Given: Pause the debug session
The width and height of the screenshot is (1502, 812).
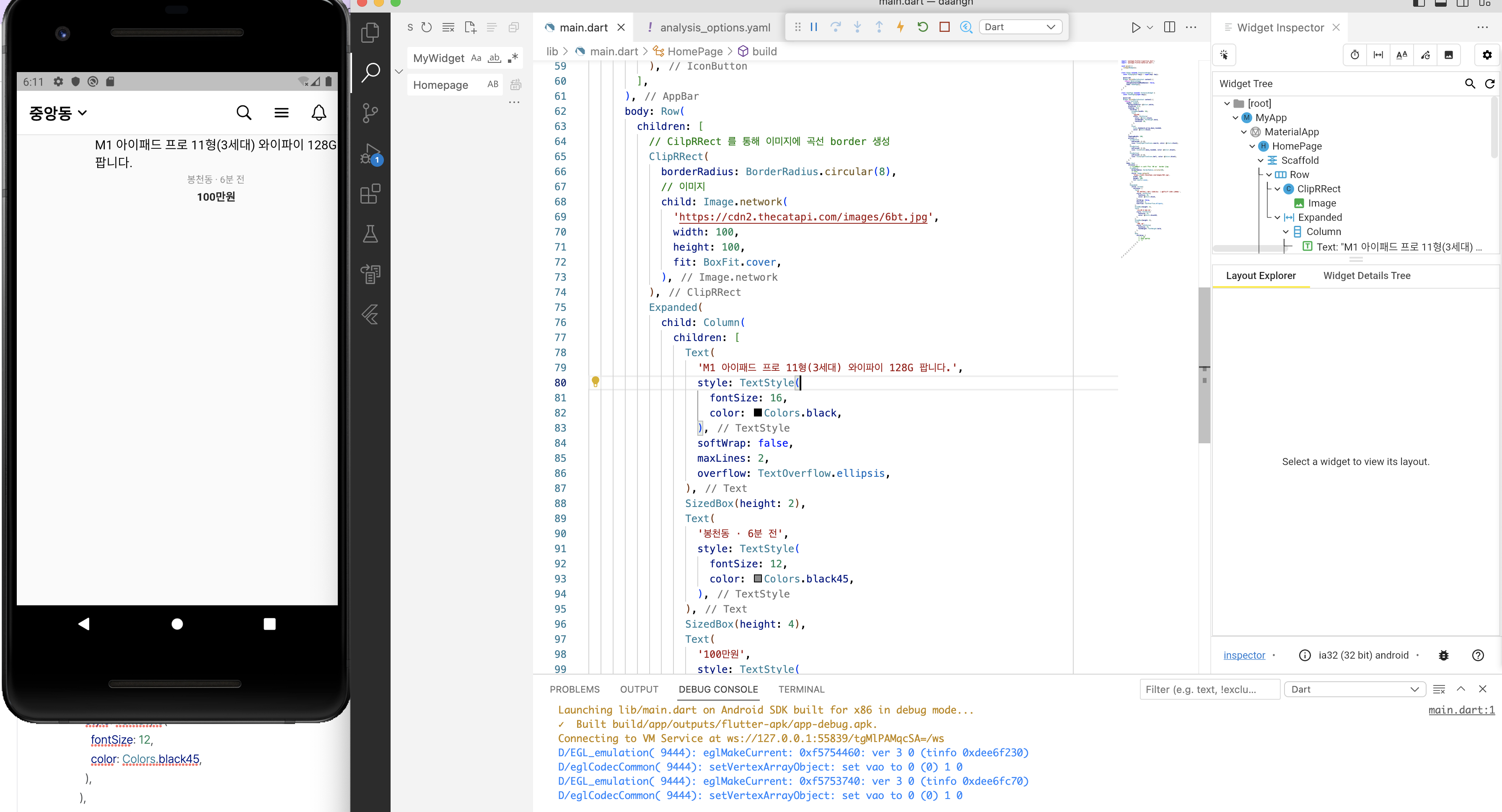Looking at the screenshot, I should pyautogui.click(x=814, y=27).
